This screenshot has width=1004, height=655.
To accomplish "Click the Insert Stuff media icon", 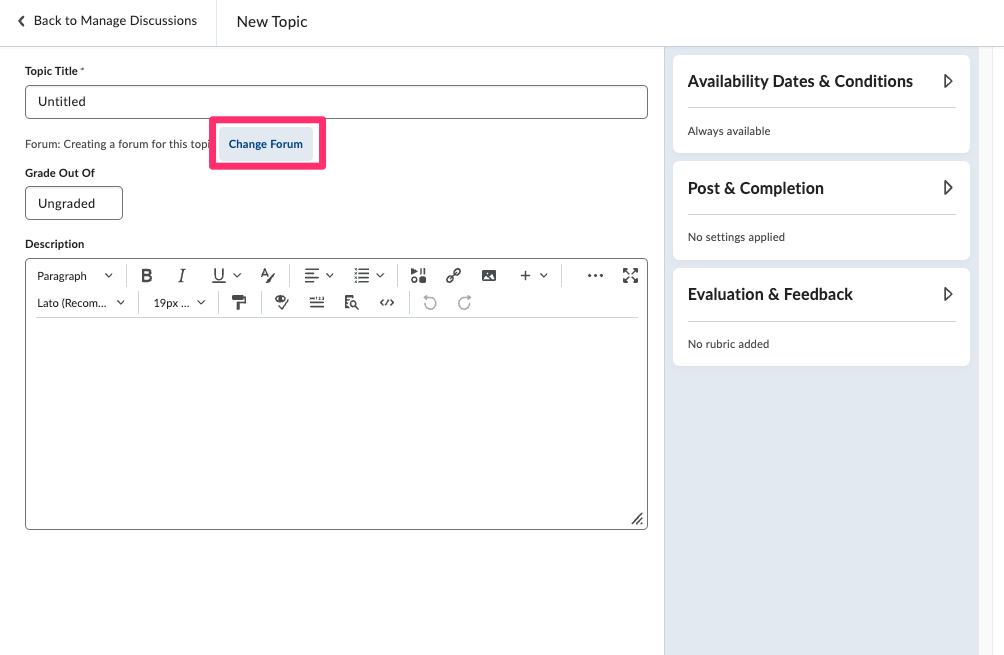I will (x=418, y=276).
